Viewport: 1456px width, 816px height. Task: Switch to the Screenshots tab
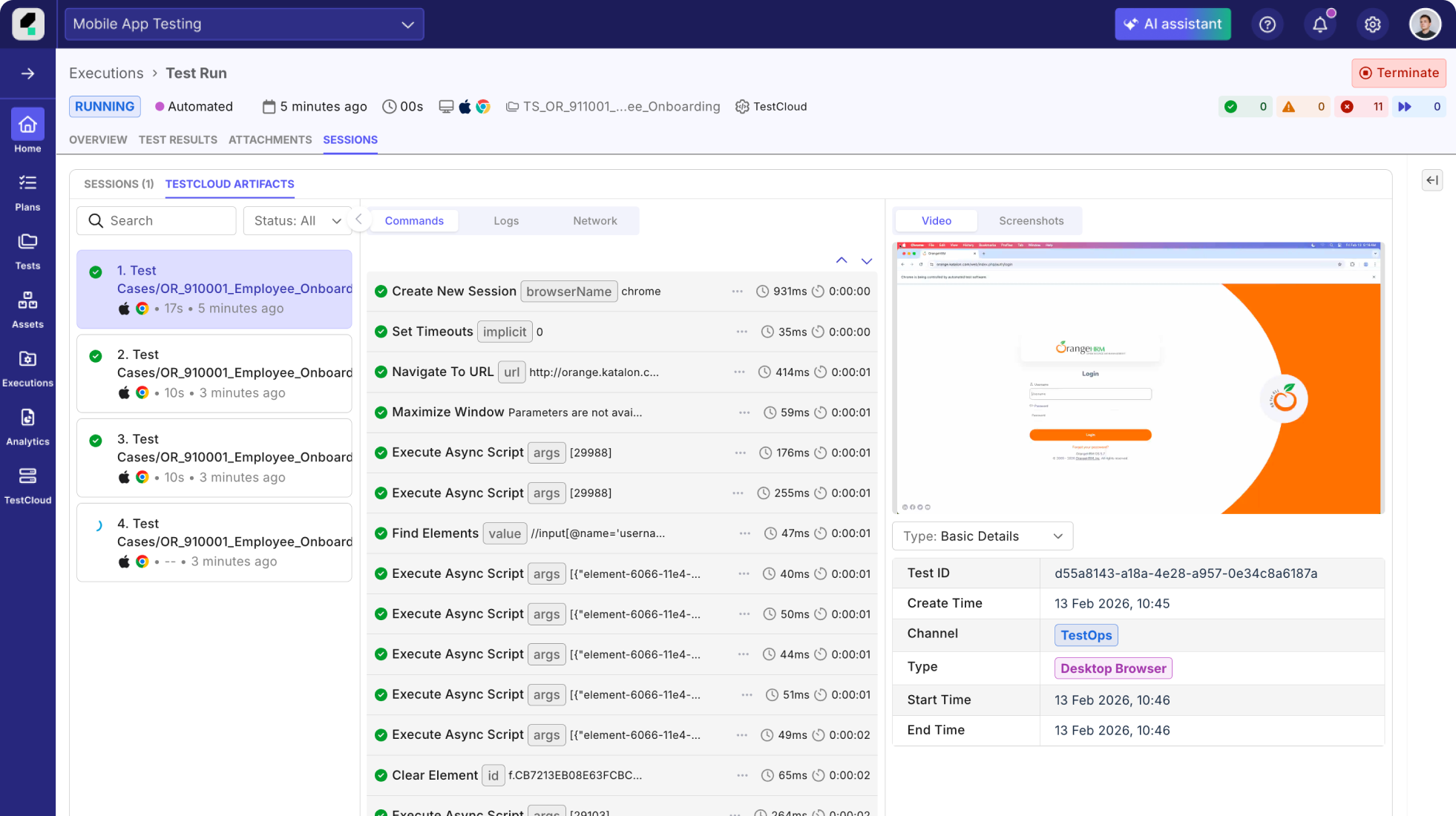[x=1031, y=220]
